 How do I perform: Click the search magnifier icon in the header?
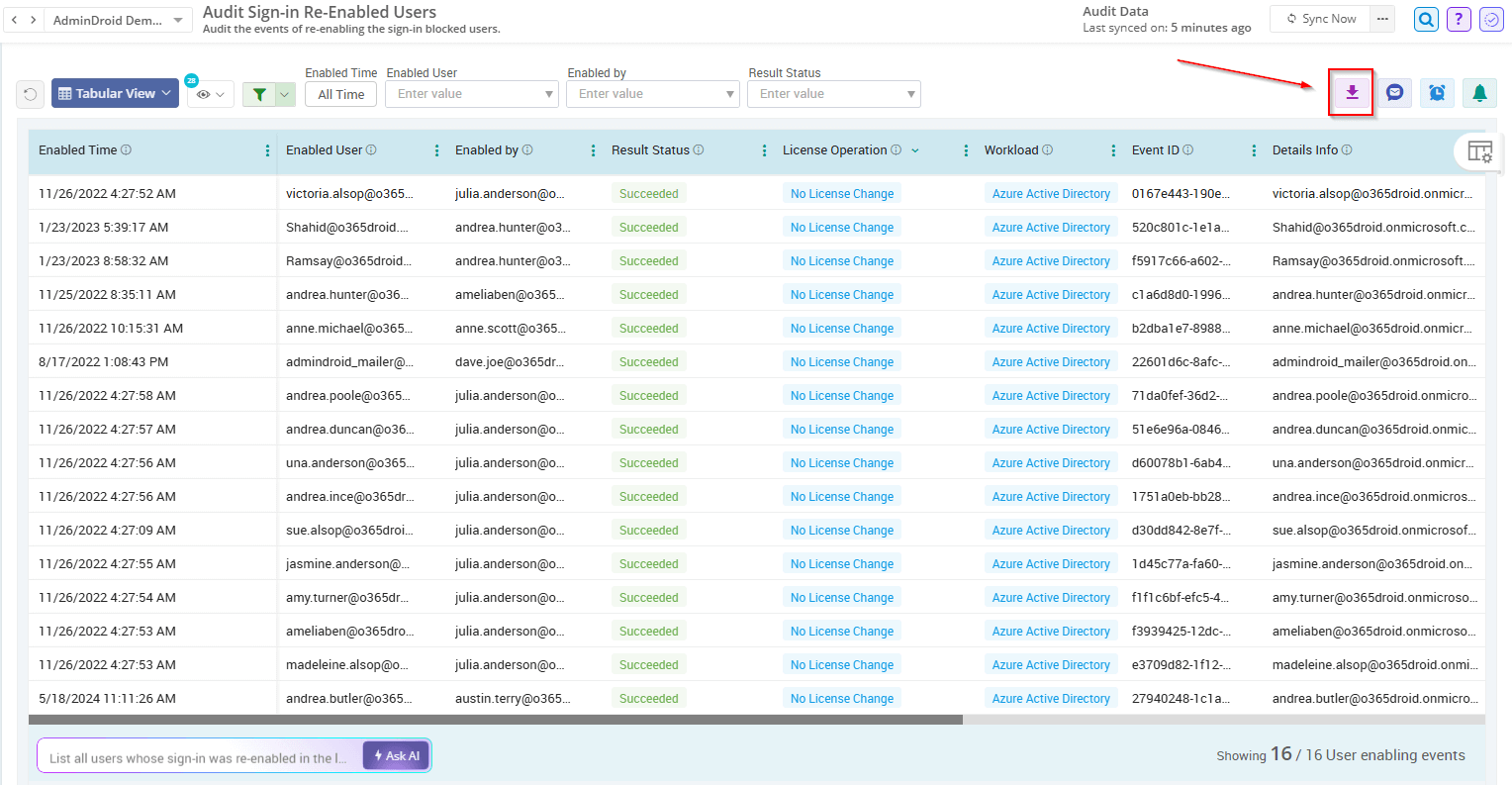point(1425,19)
